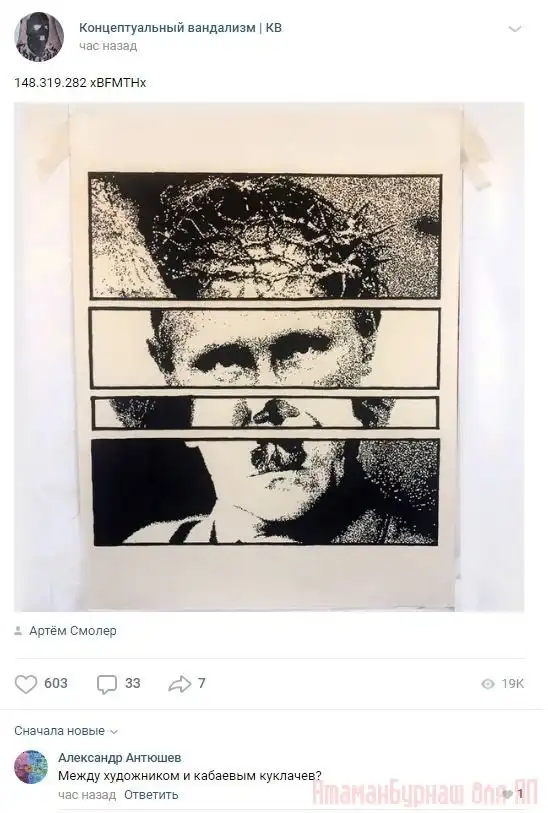Open the community avatar with balaclava
This screenshot has height=813, width=548.
(39, 36)
